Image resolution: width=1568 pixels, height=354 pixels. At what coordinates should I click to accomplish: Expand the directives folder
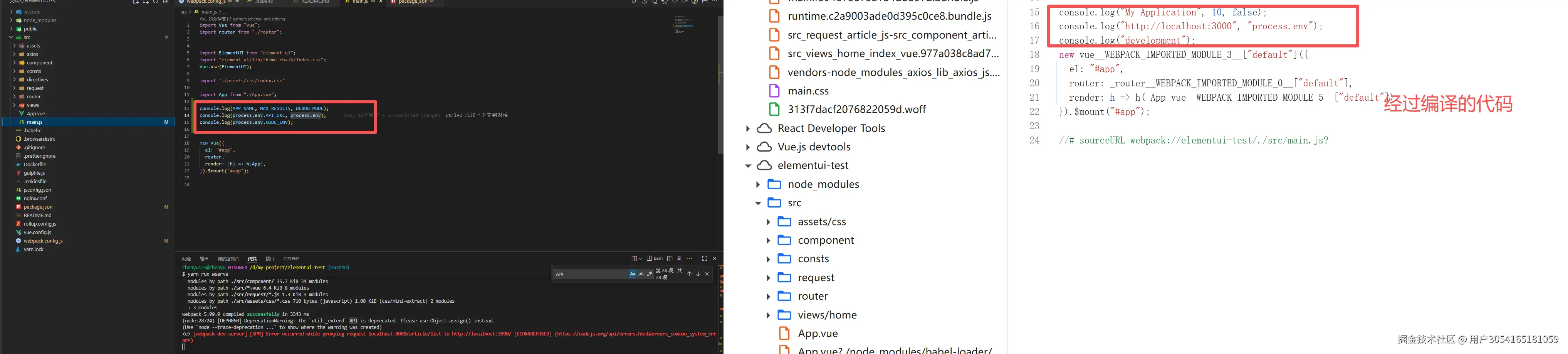point(15,80)
